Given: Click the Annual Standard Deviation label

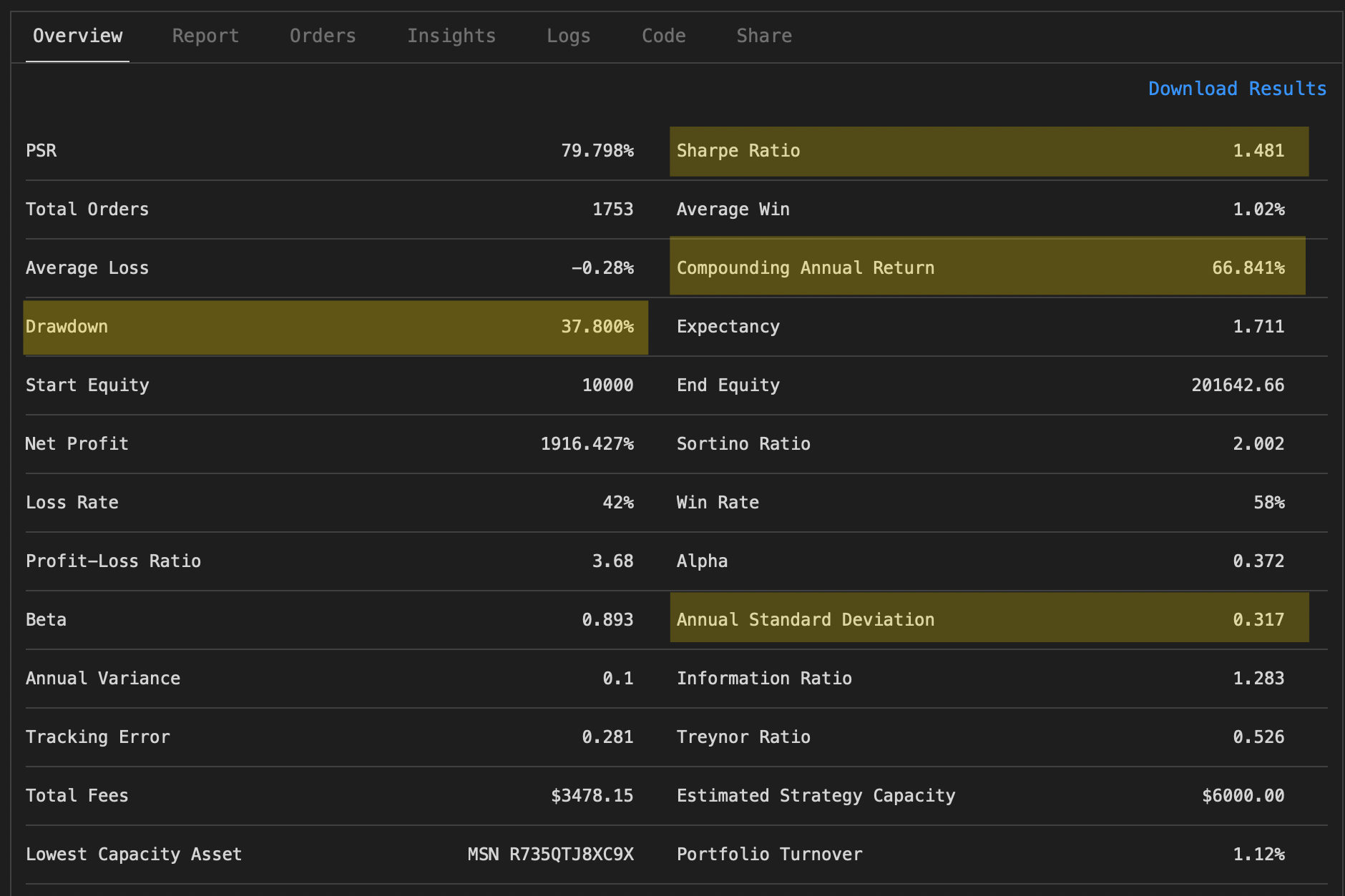Looking at the screenshot, I should tap(806, 620).
